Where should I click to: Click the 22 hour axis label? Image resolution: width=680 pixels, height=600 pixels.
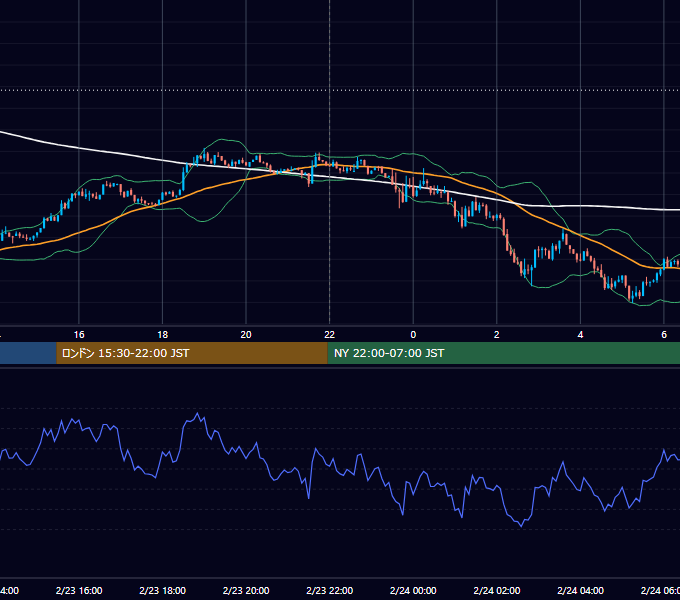(330, 335)
